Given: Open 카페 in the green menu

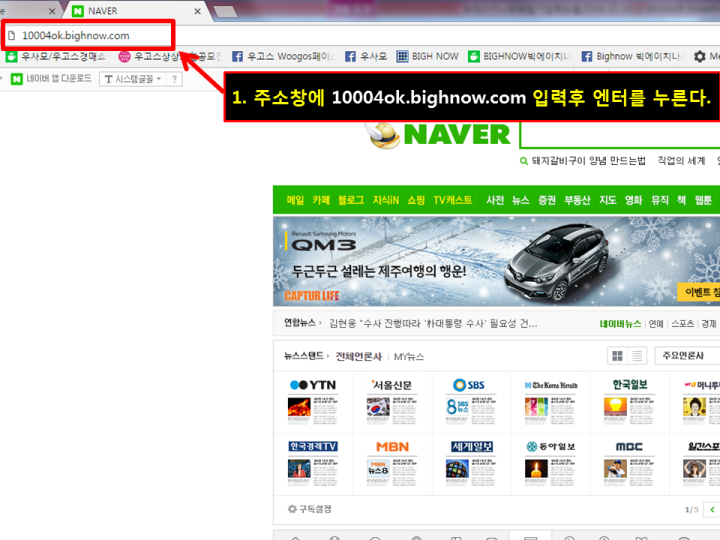Looking at the screenshot, I should point(321,200).
